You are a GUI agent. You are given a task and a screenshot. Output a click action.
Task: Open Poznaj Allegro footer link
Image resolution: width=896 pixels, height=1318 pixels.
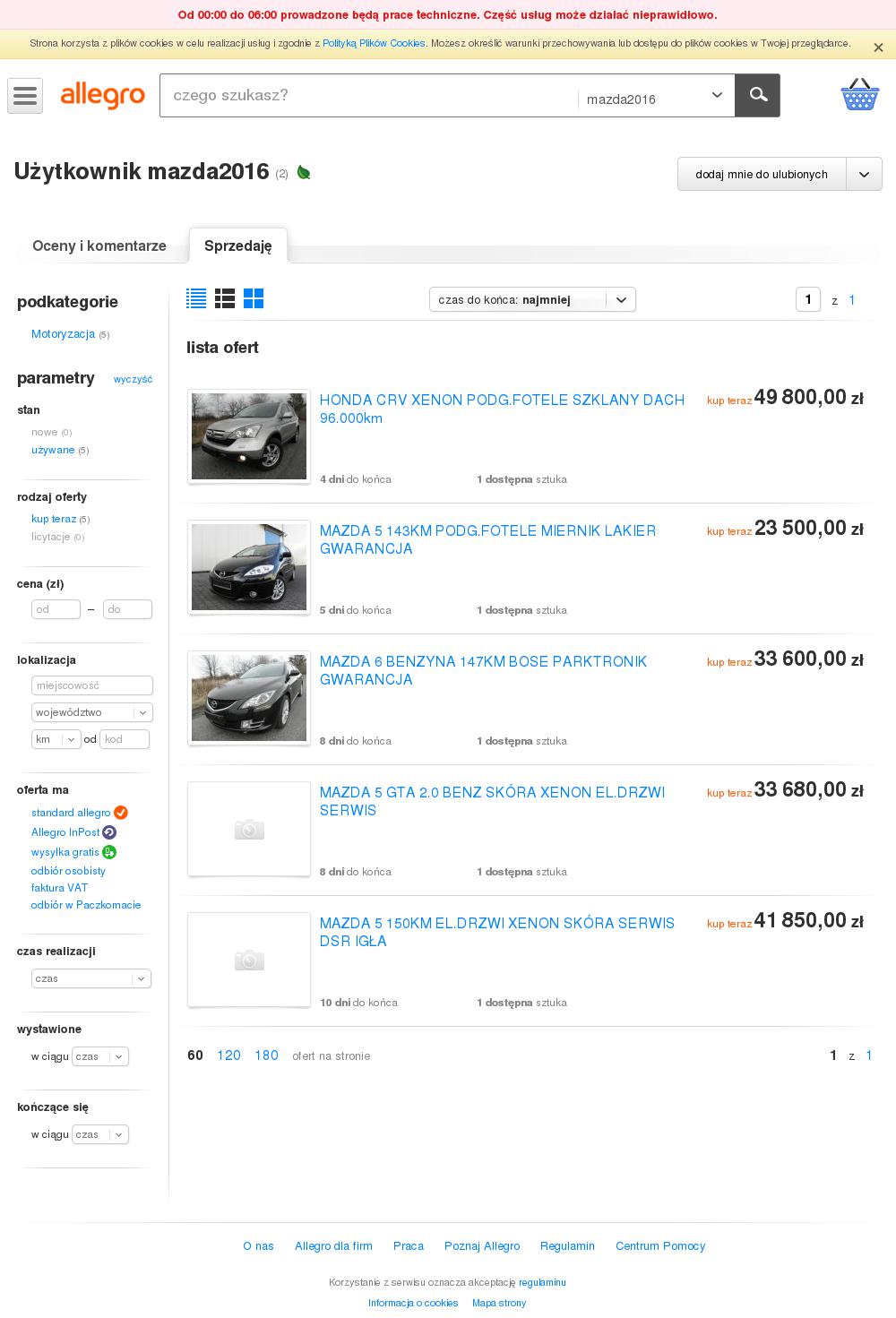click(x=482, y=1246)
